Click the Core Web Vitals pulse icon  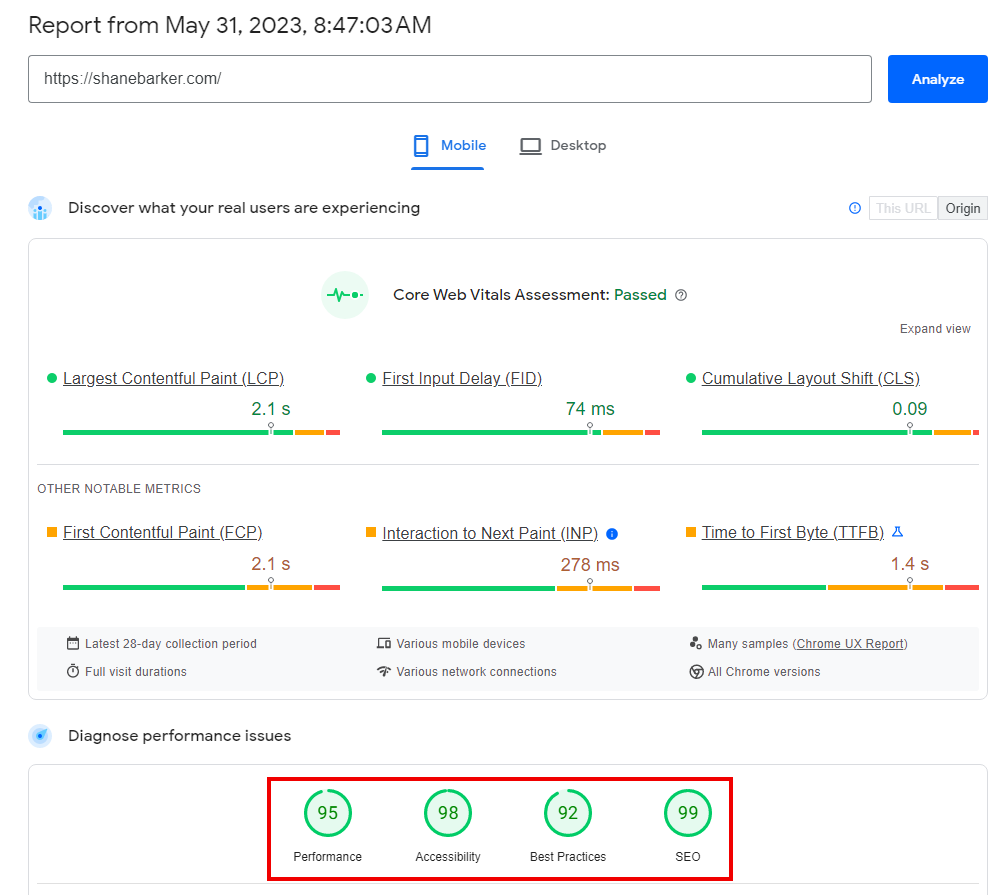coord(344,295)
